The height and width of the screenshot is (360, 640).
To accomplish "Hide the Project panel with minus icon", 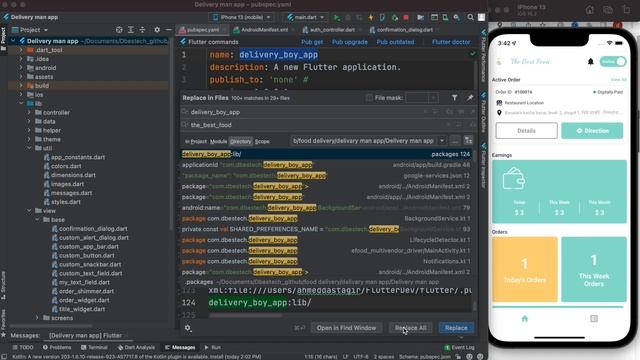I will 169,30.
